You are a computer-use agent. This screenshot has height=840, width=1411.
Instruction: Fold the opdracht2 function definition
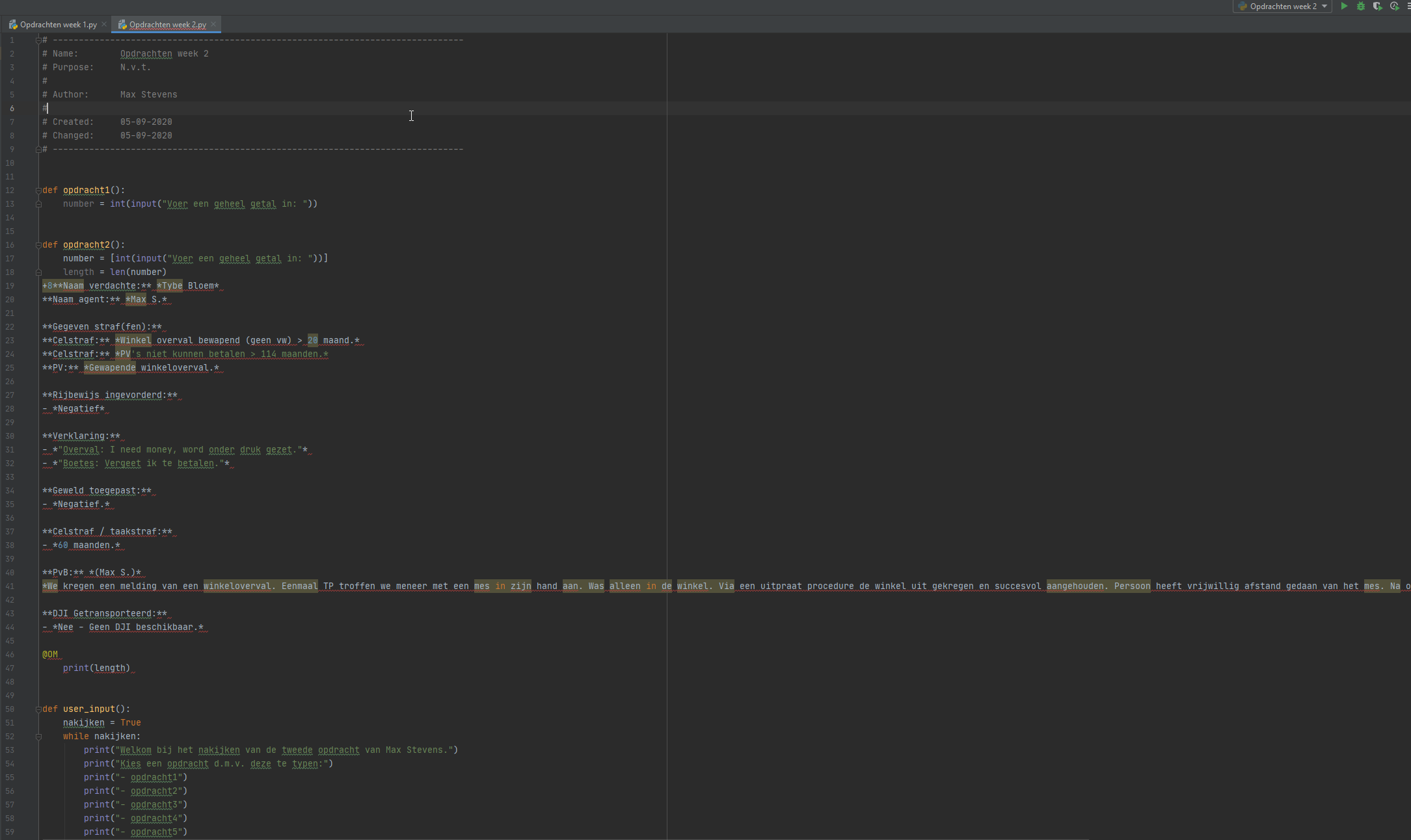pos(38,245)
